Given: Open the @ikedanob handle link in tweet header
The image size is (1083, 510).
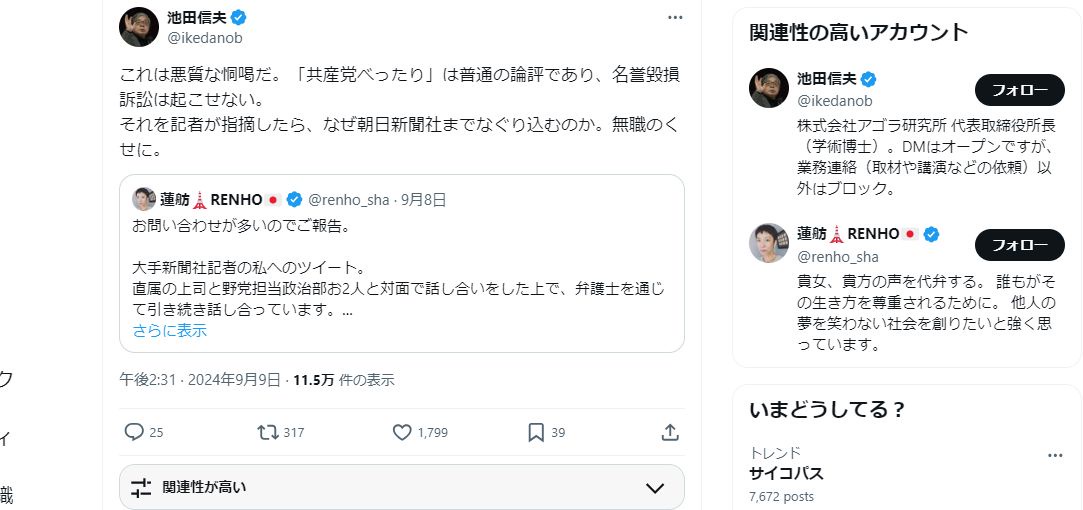Looking at the screenshot, I should click(206, 38).
